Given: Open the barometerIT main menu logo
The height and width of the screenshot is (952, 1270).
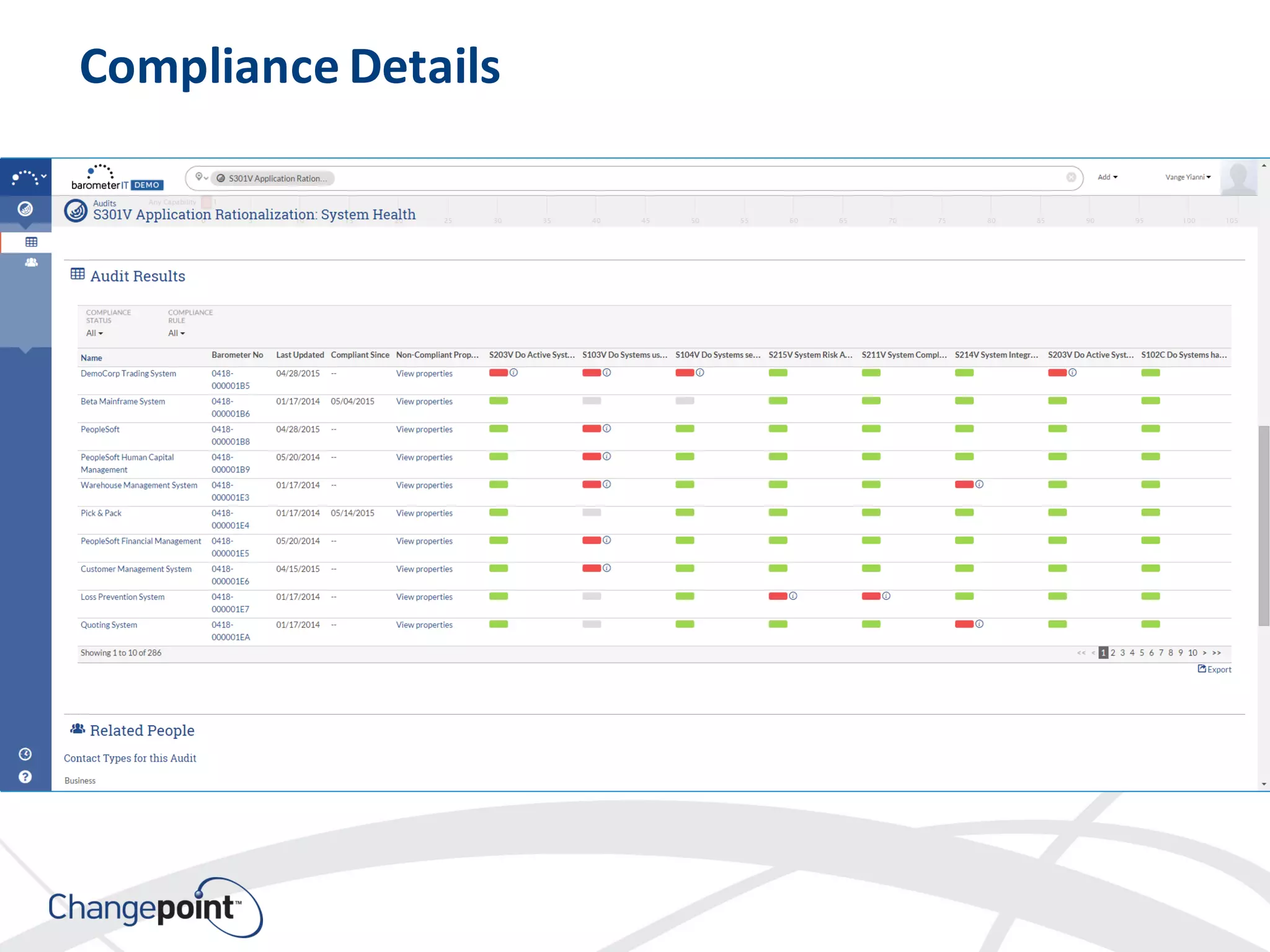Looking at the screenshot, I should point(117,177).
